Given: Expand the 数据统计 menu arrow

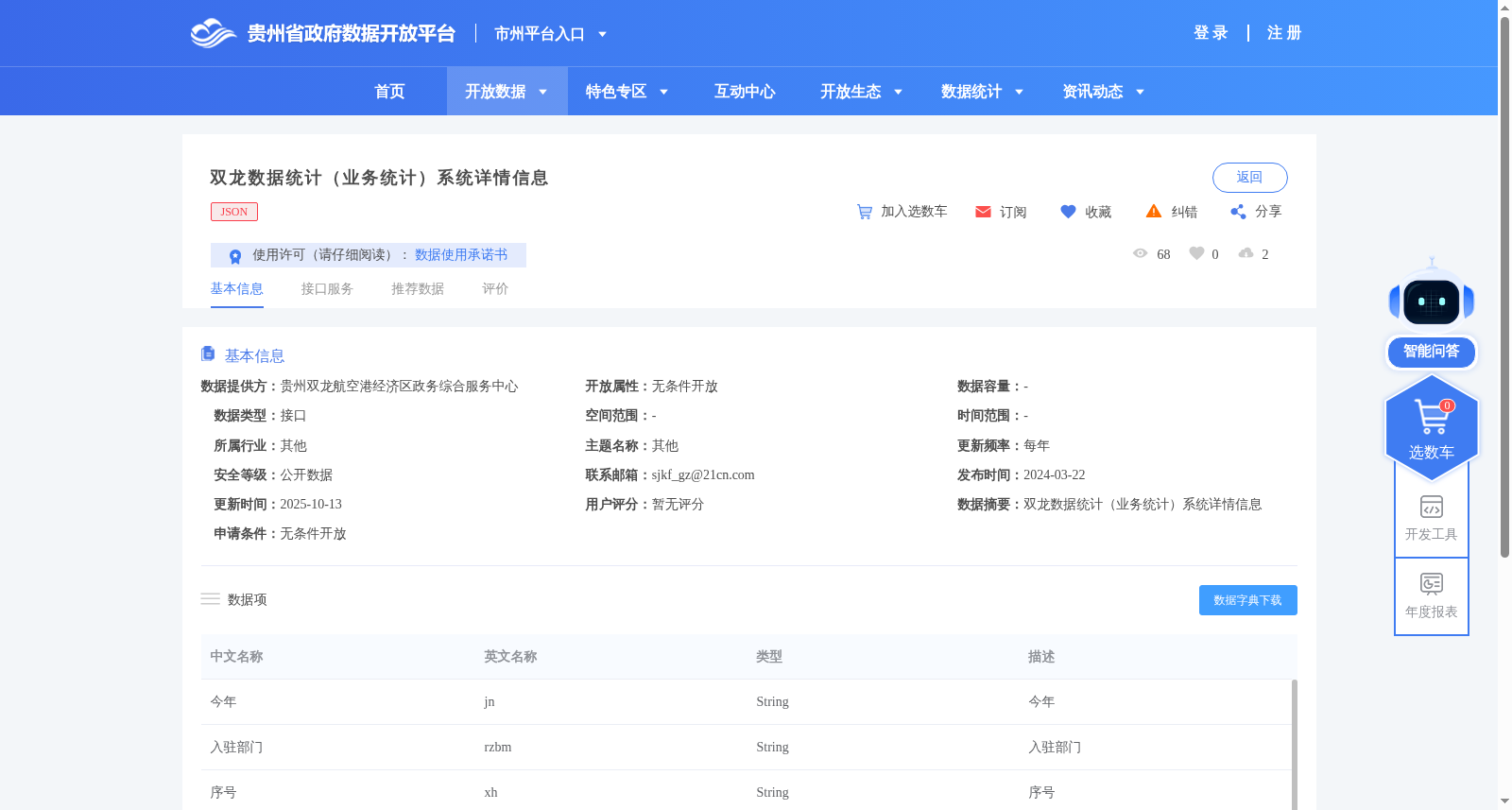Looking at the screenshot, I should coord(1019,92).
